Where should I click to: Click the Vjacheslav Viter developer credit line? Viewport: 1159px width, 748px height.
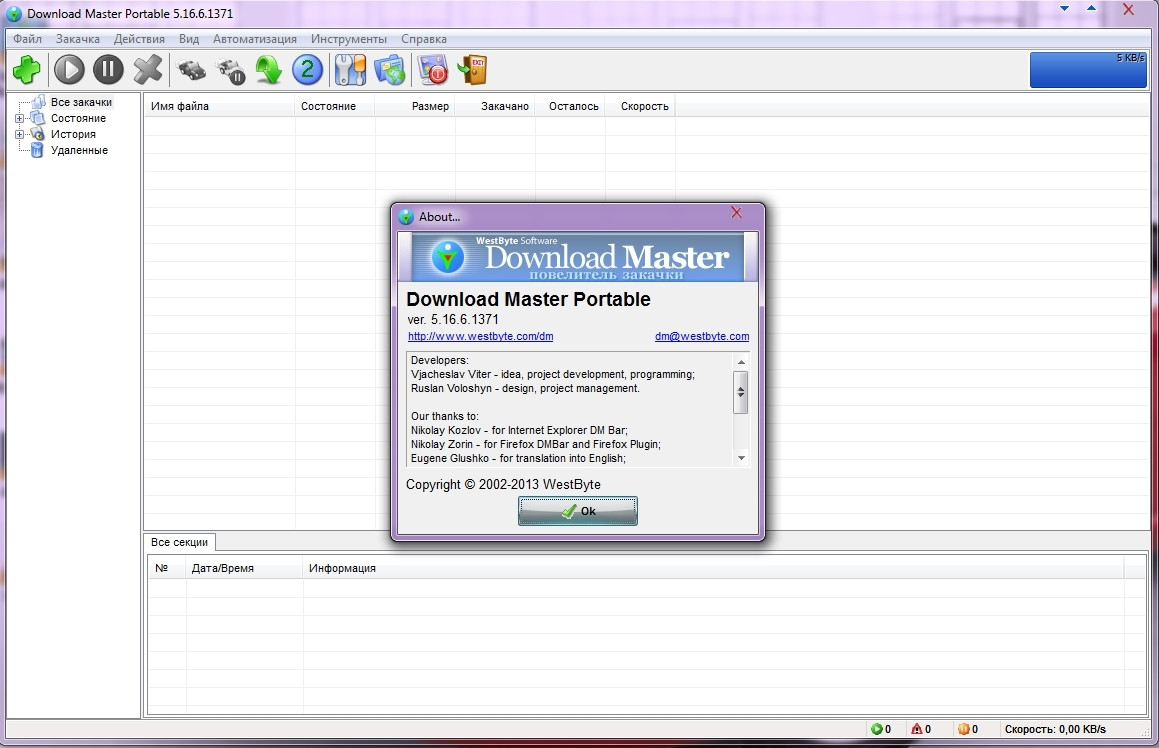tap(553, 375)
